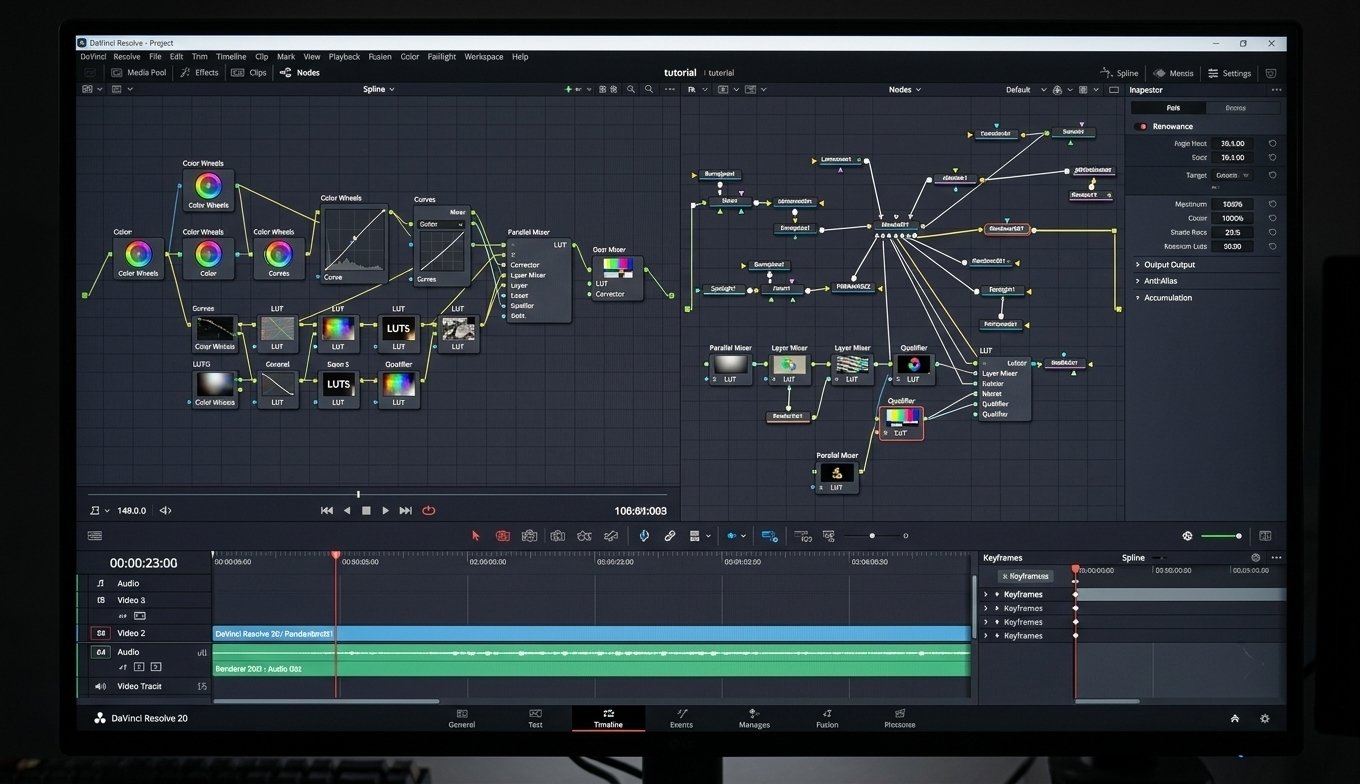Click the red timeline playhead marker
This screenshot has width=1360, height=784.
[x=336, y=555]
